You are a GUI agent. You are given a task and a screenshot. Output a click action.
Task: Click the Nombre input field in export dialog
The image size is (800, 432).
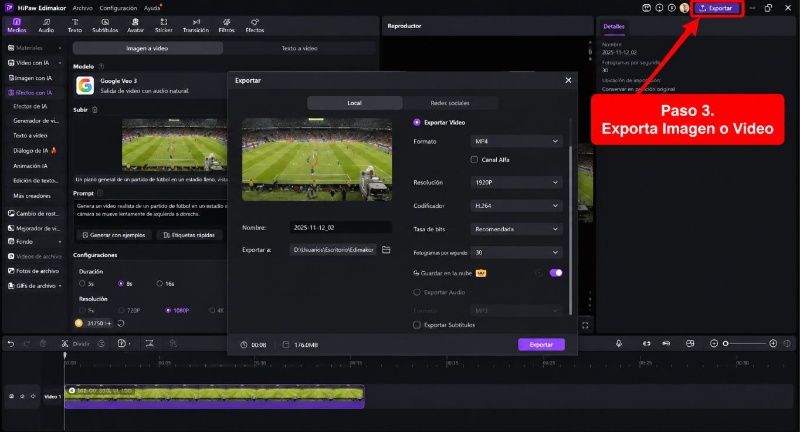click(x=340, y=227)
